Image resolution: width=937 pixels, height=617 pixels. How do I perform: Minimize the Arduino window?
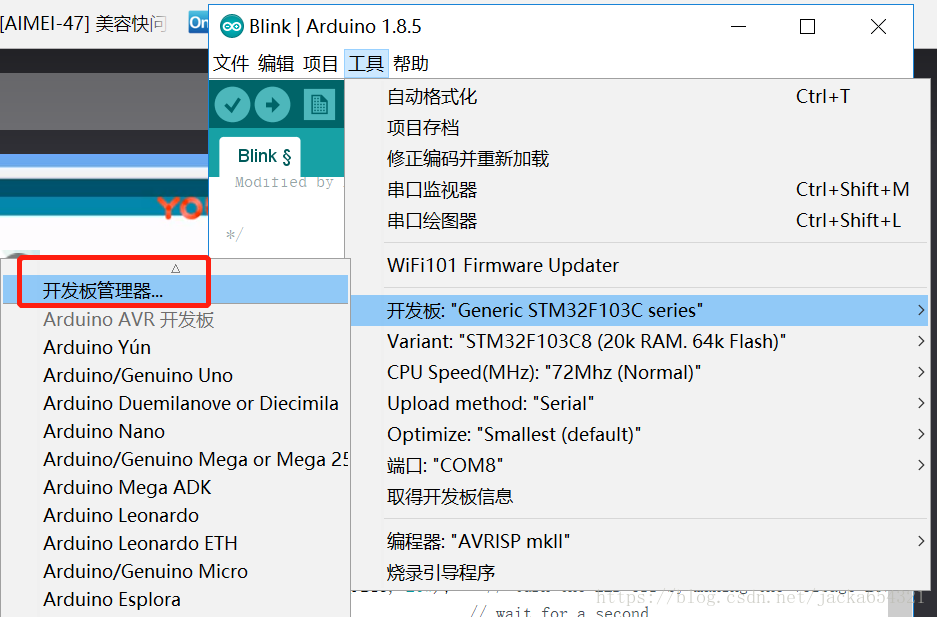click(x=739, y=26)
